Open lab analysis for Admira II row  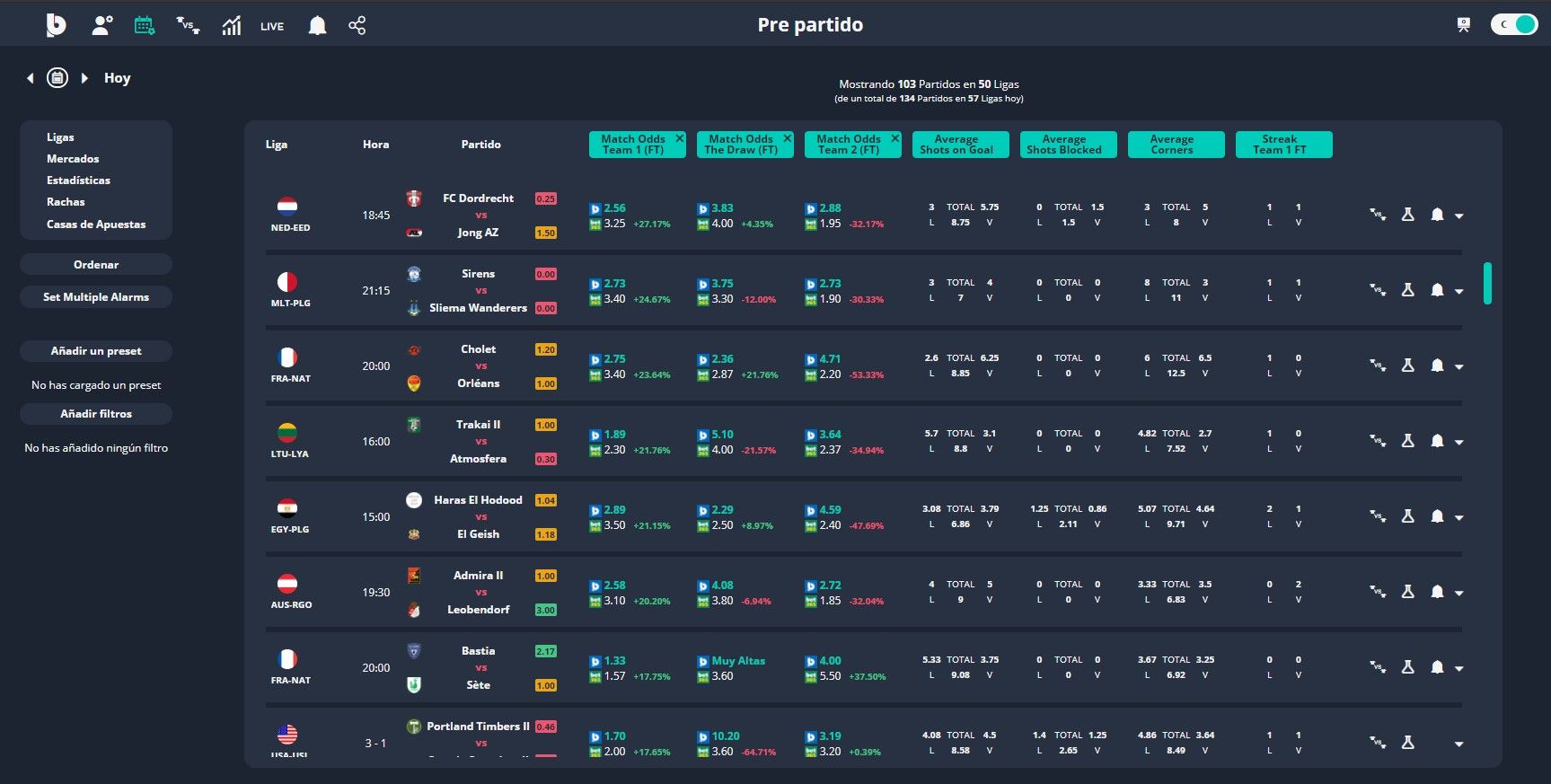1408,592
